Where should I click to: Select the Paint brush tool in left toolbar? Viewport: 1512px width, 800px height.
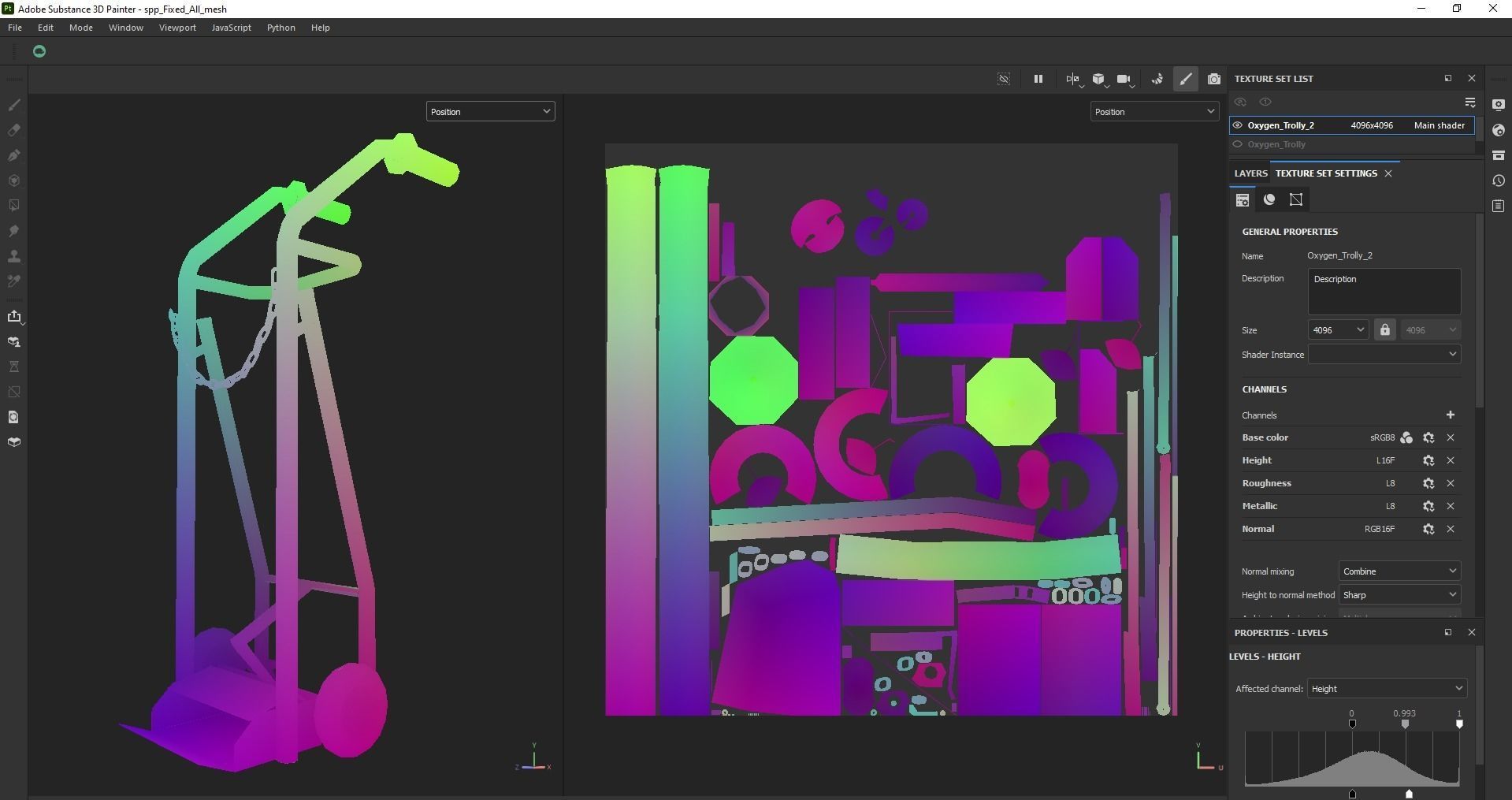pos(14,105)
